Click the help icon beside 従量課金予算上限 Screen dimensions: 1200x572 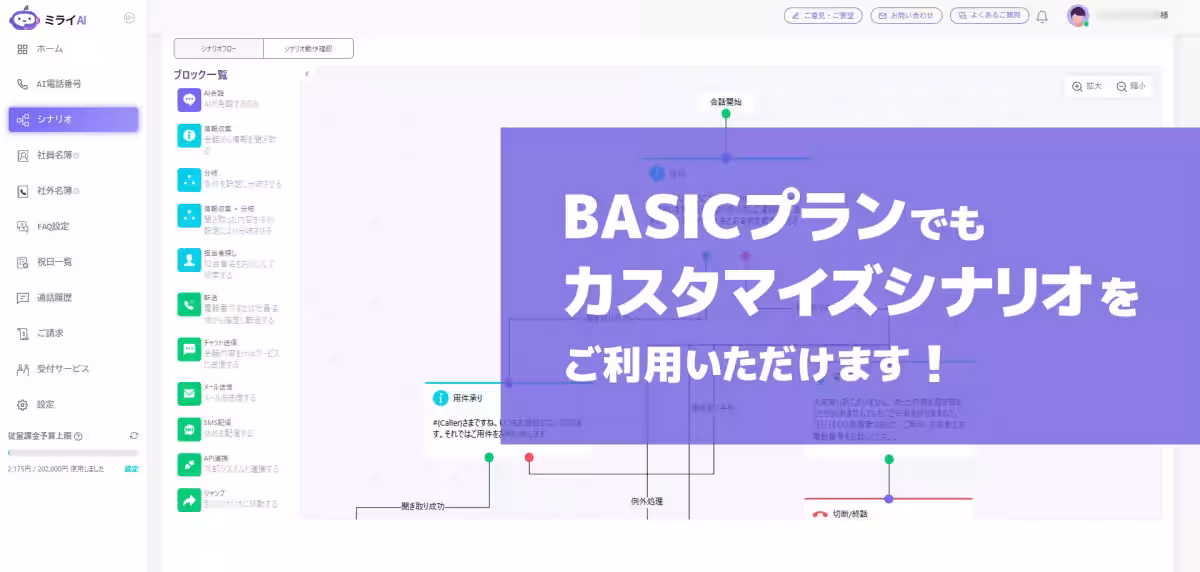pyautogui.click(x=78, y=436)
